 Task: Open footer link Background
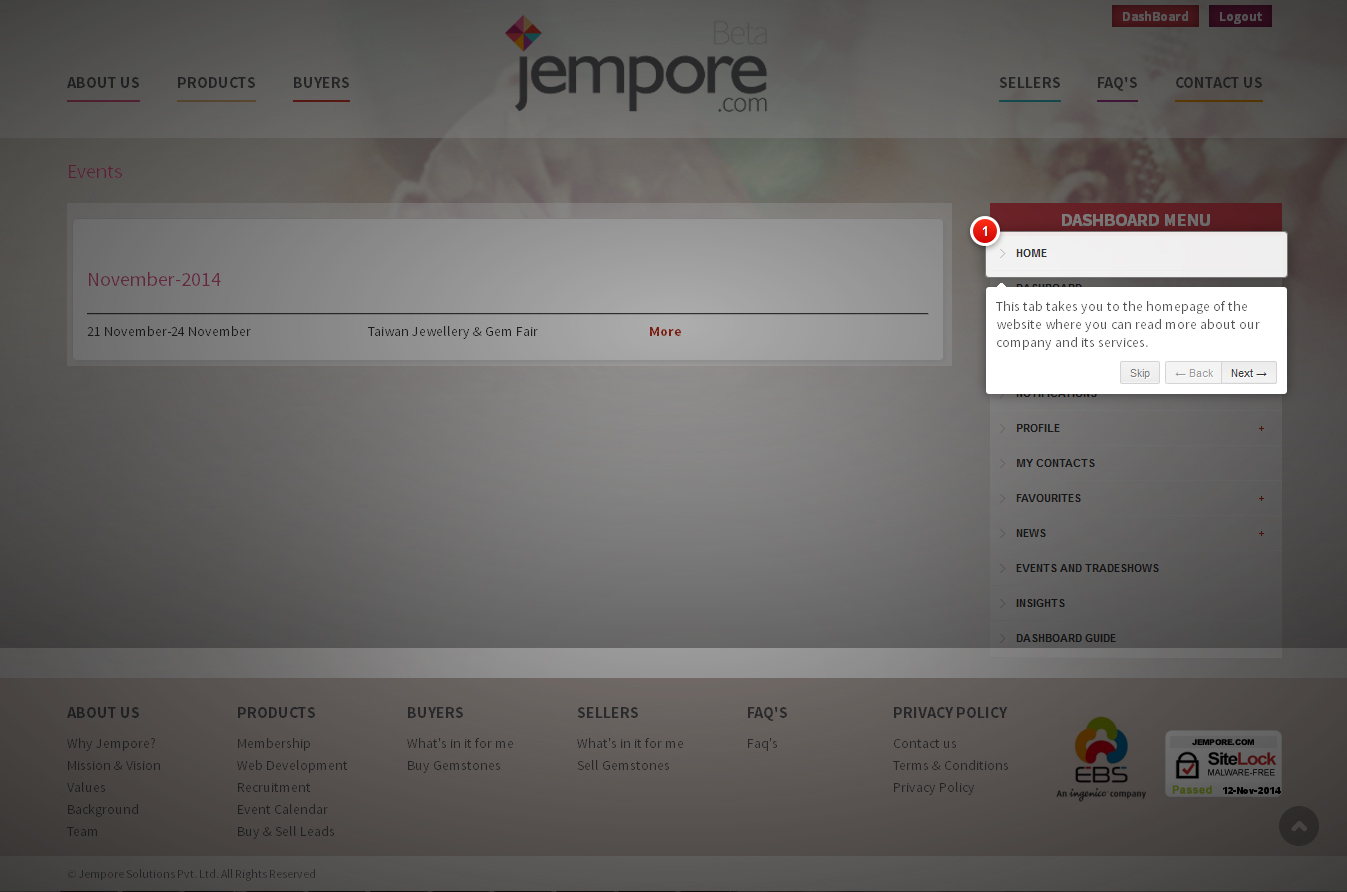tap(103, 810)
